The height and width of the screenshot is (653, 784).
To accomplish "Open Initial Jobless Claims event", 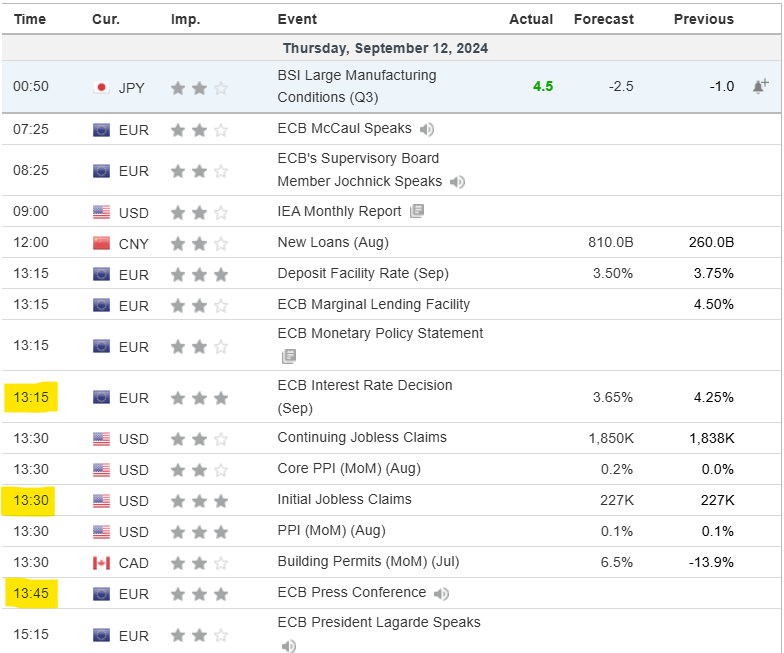I will click(344, 499).
